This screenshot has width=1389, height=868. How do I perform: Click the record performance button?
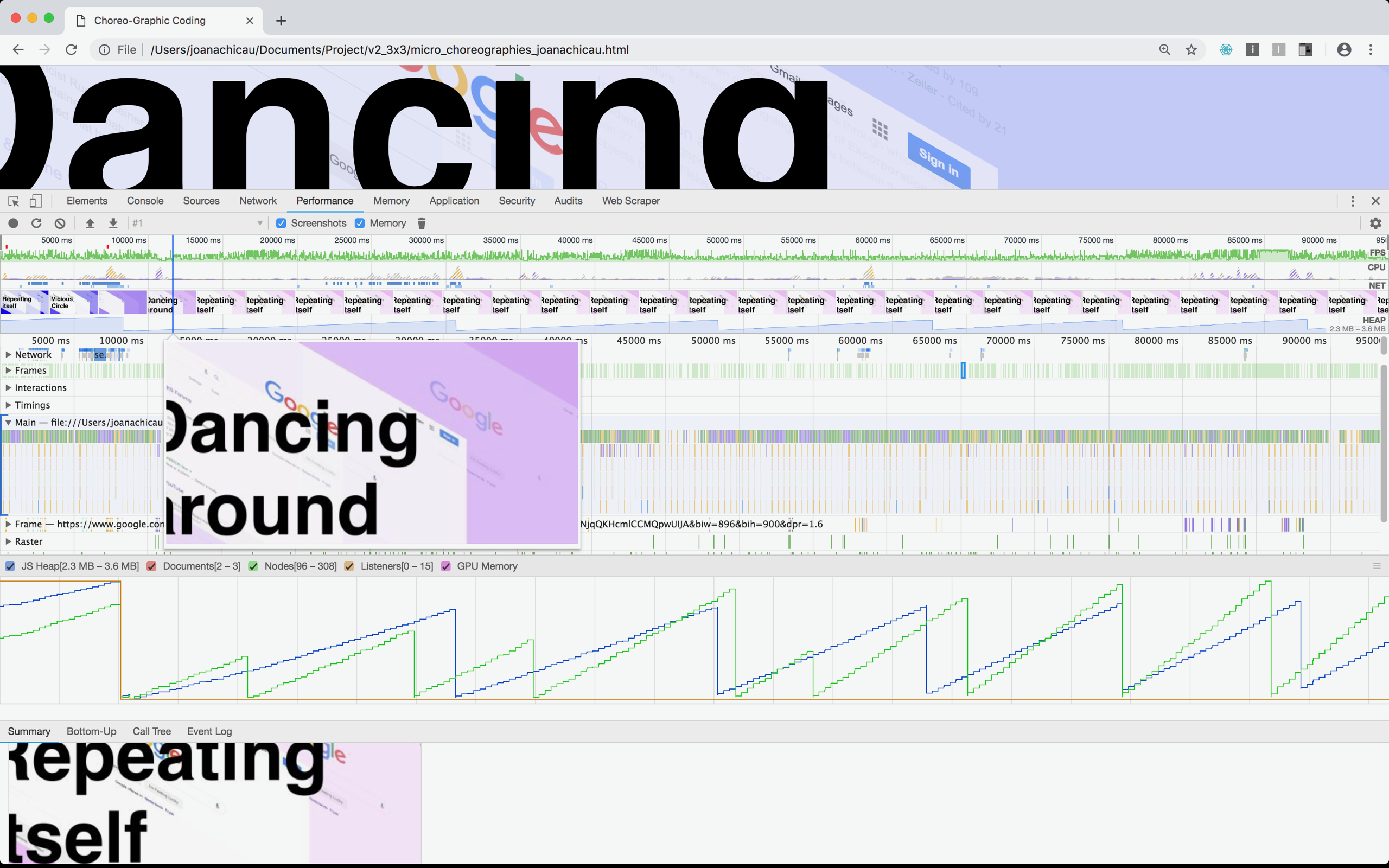click(13, 224)
